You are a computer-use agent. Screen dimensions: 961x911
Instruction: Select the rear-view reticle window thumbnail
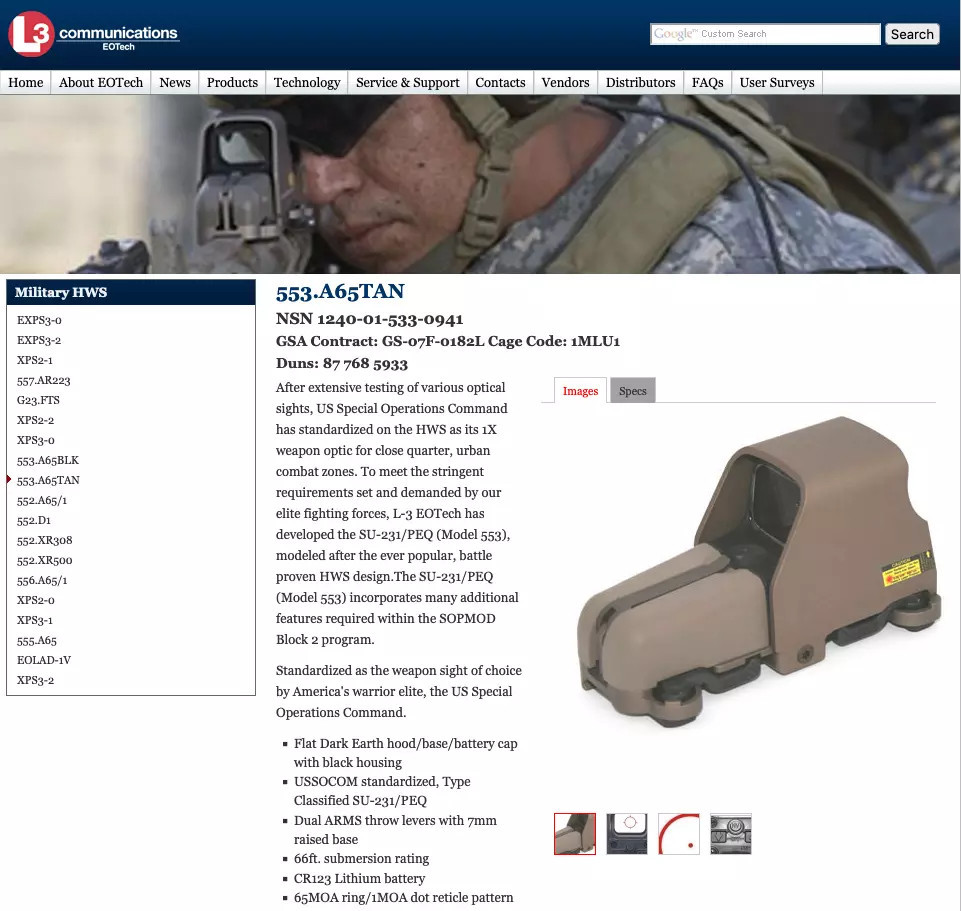tap(626, 834)
